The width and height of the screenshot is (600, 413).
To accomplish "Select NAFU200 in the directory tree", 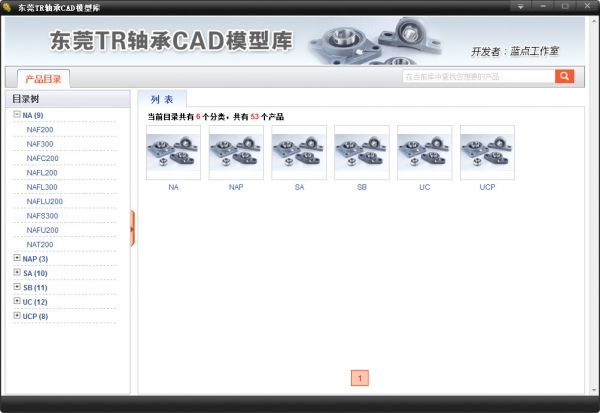I will (42, 230).
